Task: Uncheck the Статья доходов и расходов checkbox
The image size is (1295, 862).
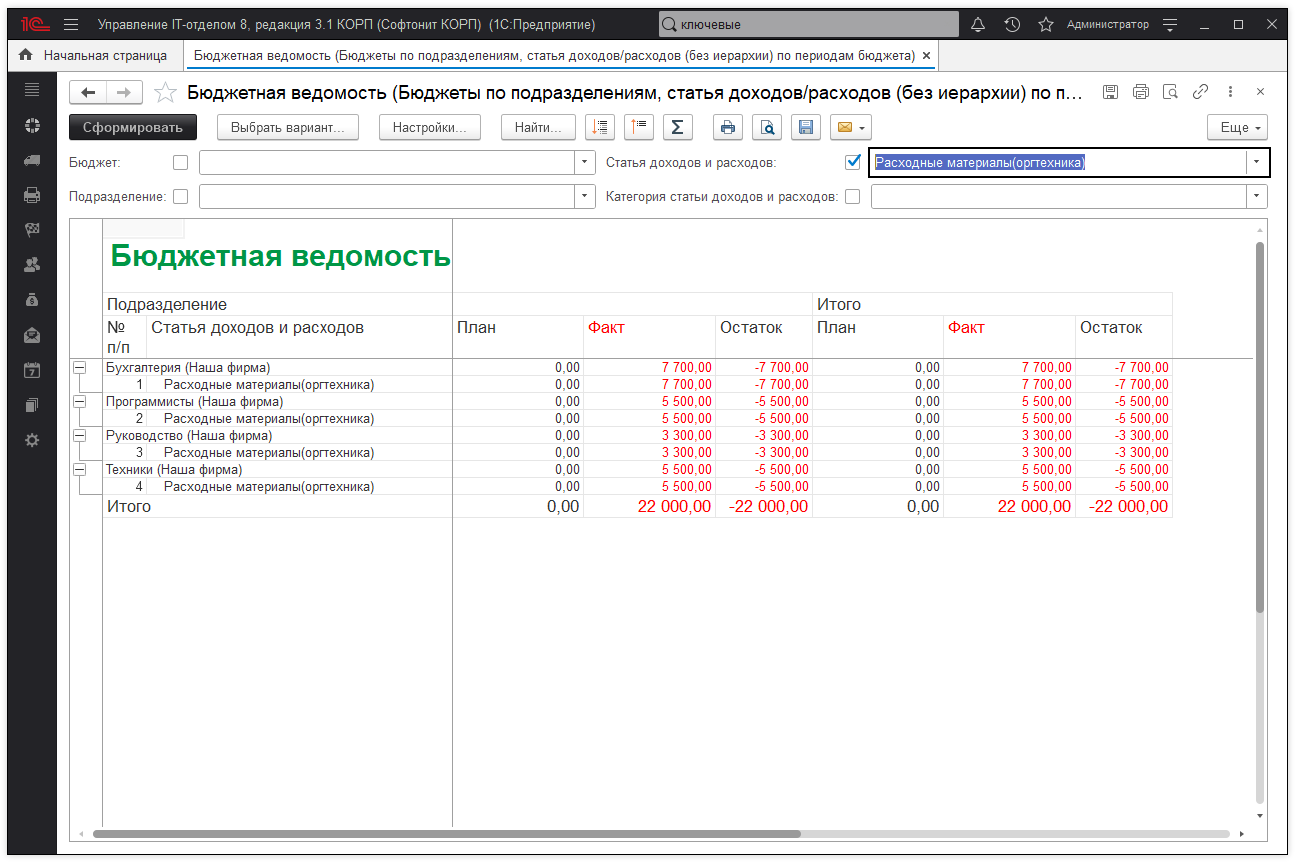Action: (853, 162)
